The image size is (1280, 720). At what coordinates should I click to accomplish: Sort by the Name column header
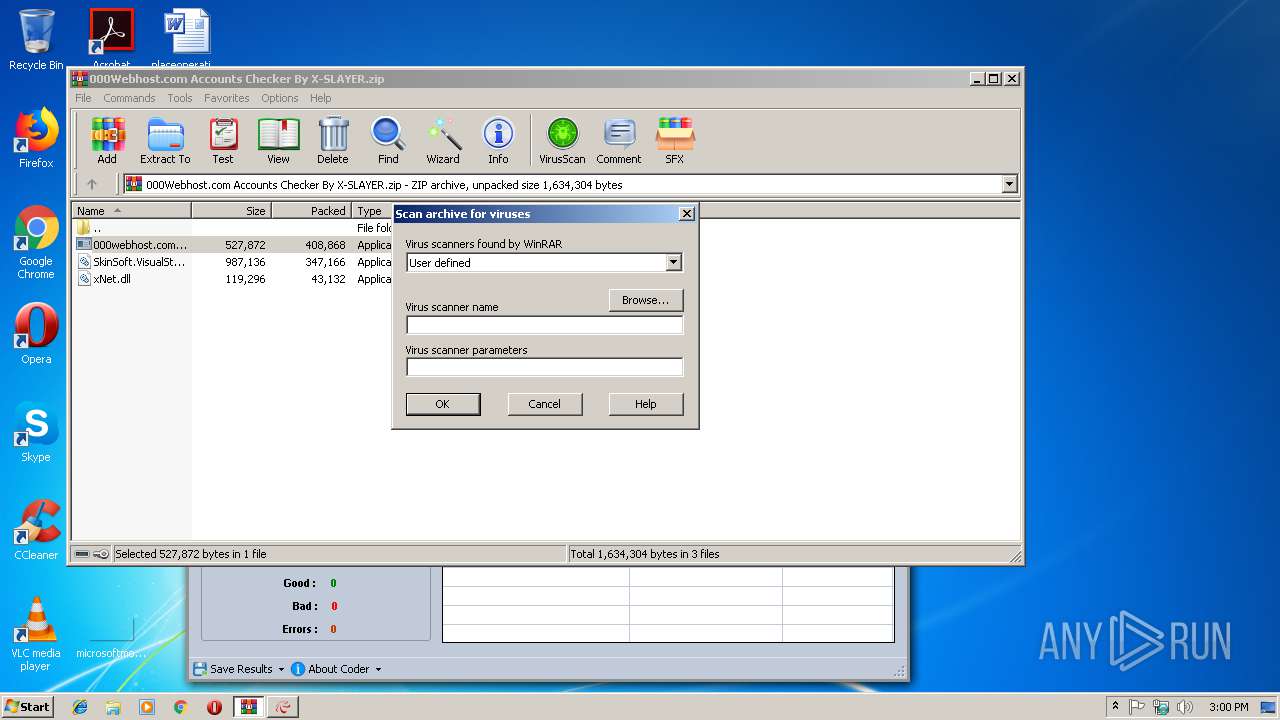132,211
